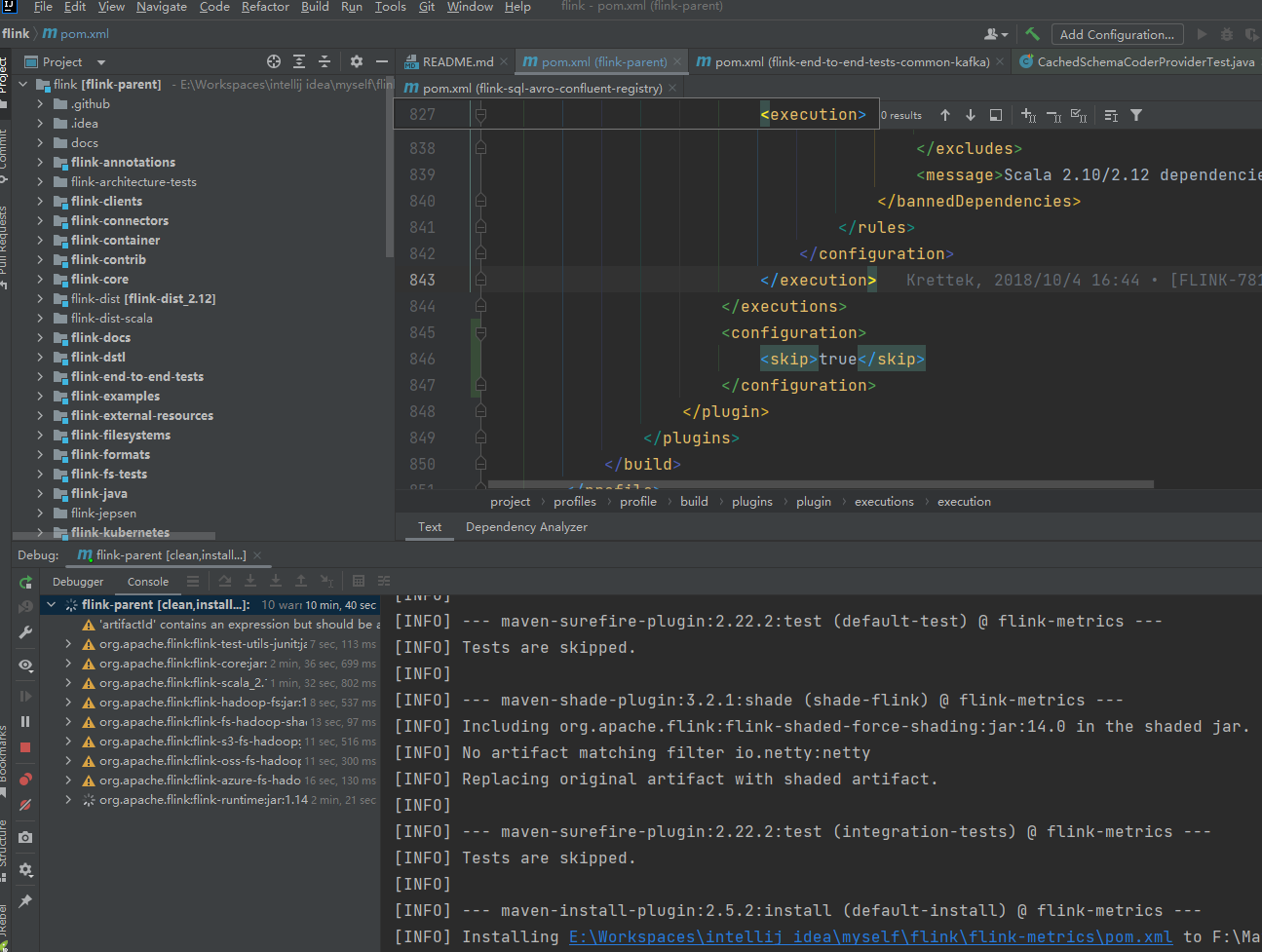Select the flink-end-to-end-tests folder
Screen dimensions: 1262x952
(x=136, y=377)
